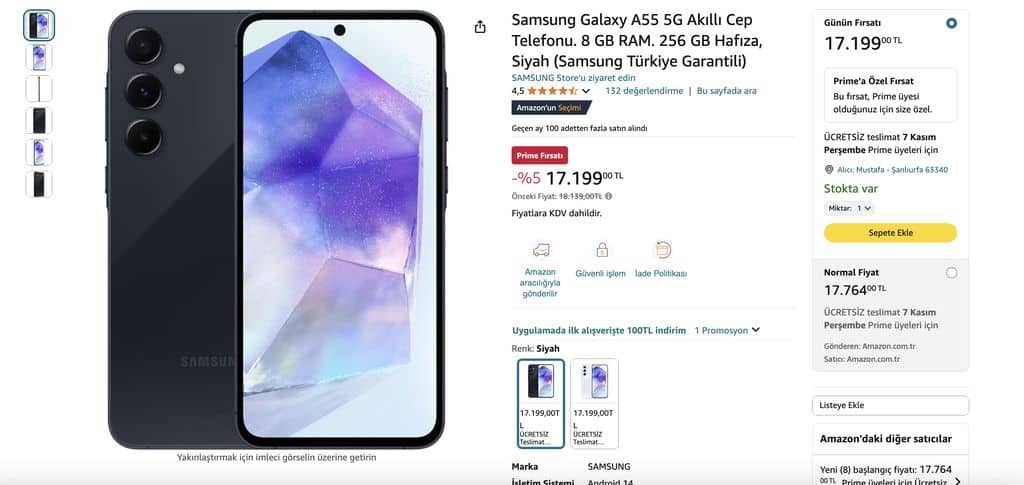
Task: Click the Sepete Ekle button
Action: [890, 233]
